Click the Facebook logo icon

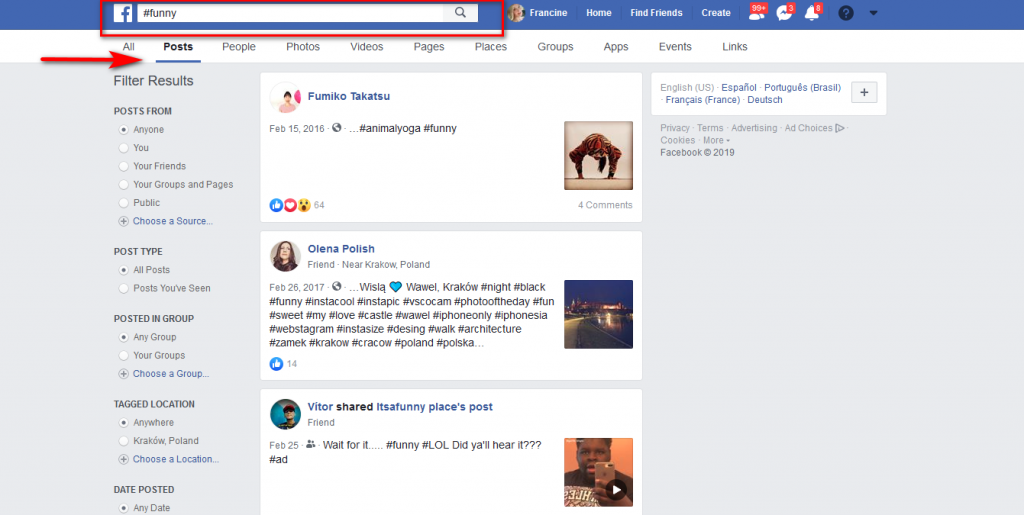click(x=123, y=13)
